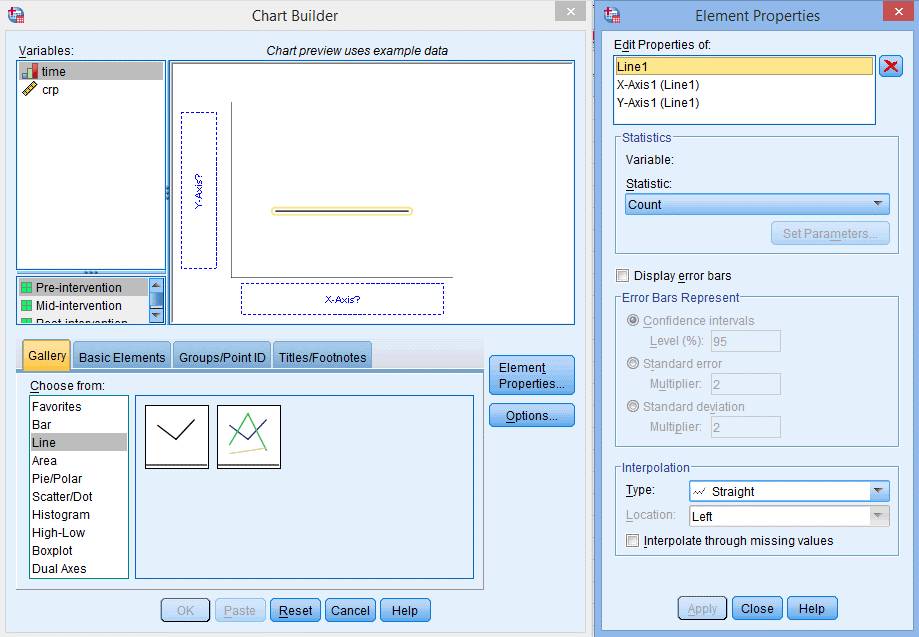Switch to the Gallery tab
This screenshot has width=919, height=637.
coord(47,356)
